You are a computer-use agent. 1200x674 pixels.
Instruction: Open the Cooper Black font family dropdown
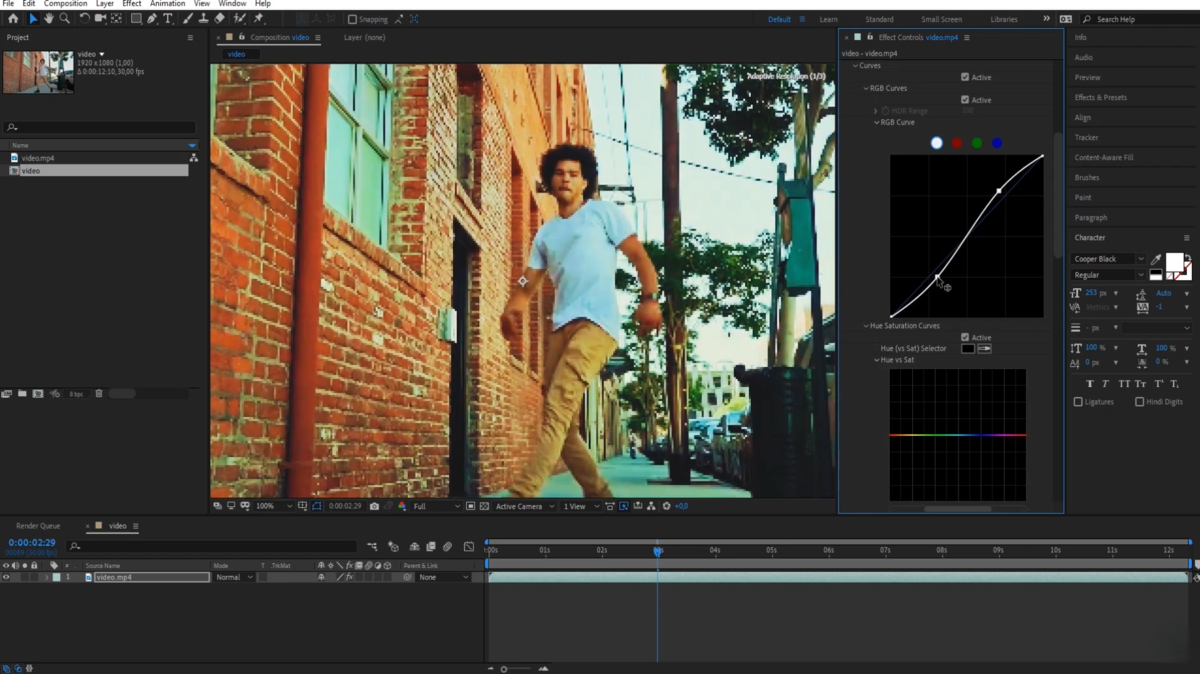click(x=1108, y=259)
